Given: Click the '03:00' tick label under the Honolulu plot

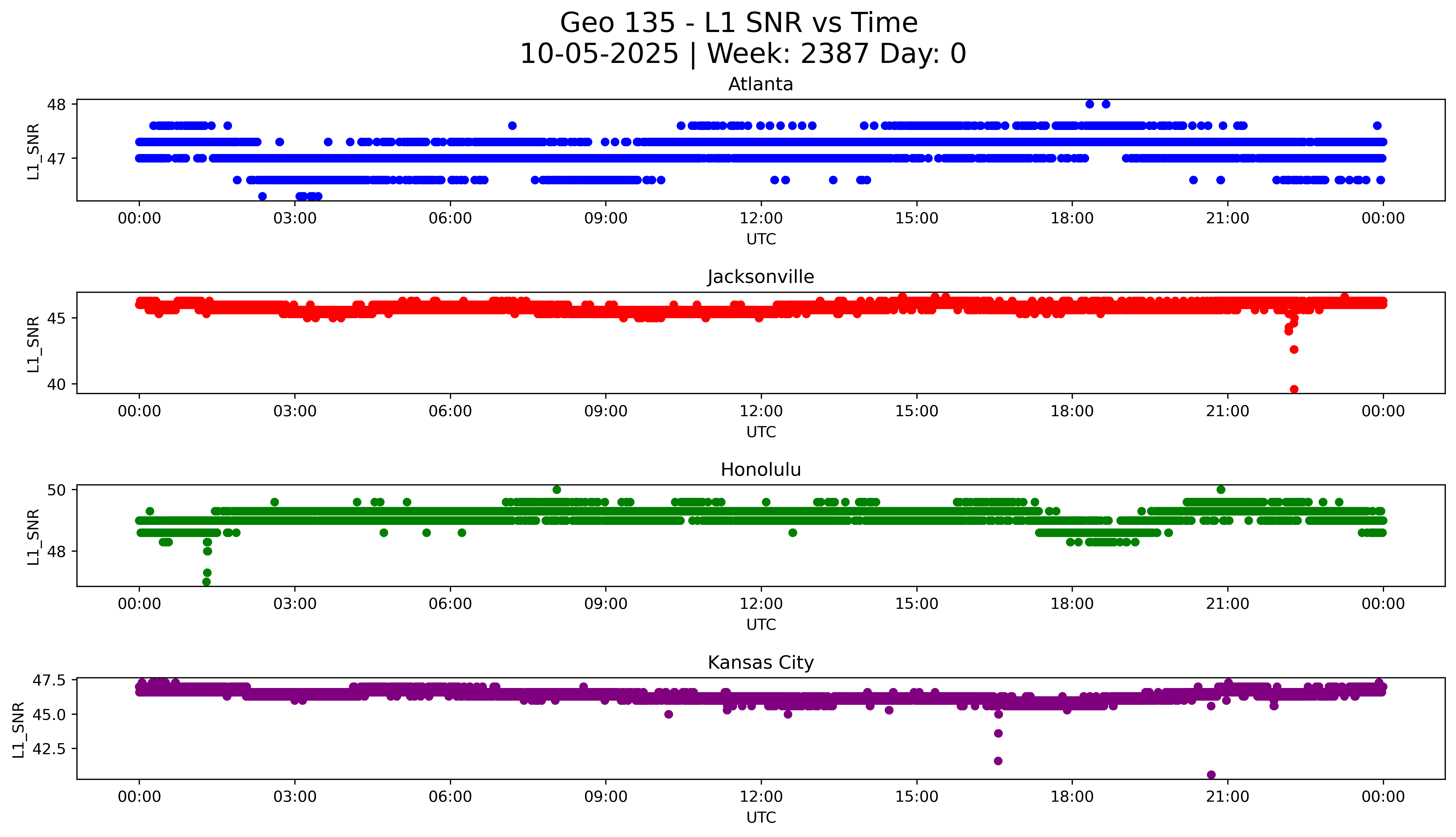Looking at the screenshot, I should (295, 604).
